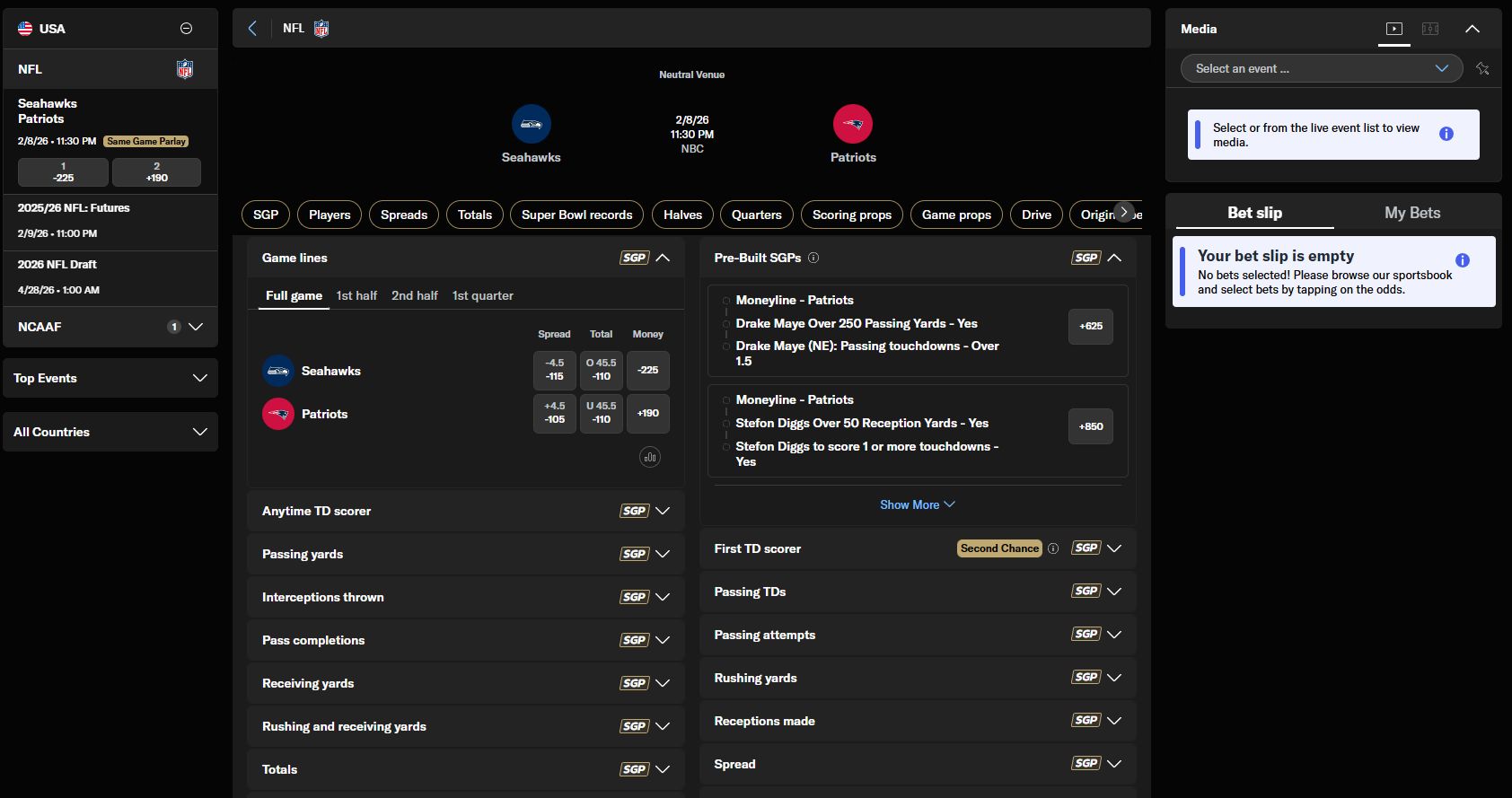1512x798 pixels.
Task: Expand All Countries in sidebar
Action: (x=110, y=432)
